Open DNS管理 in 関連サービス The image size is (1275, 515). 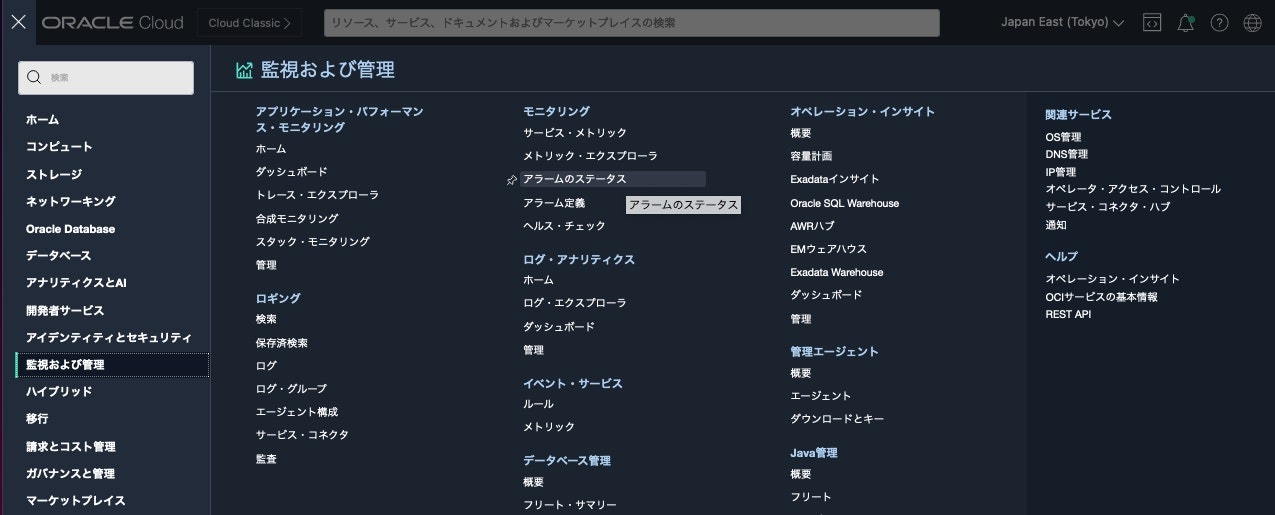(x=1066, y=154)
